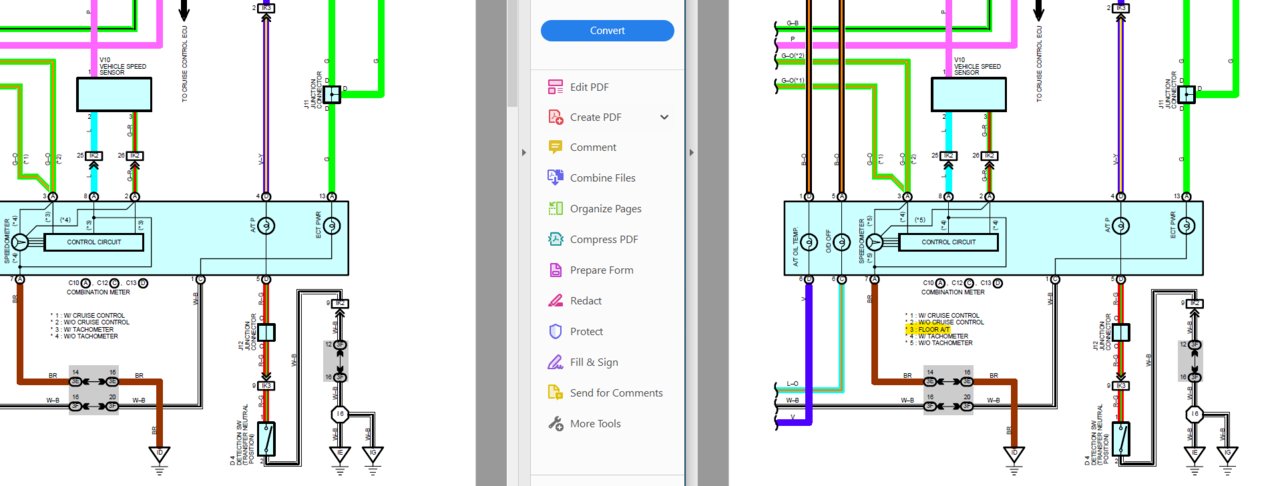Click "A/T P" label in left document
The image size is (1280, 486).
tap(255, 226)
